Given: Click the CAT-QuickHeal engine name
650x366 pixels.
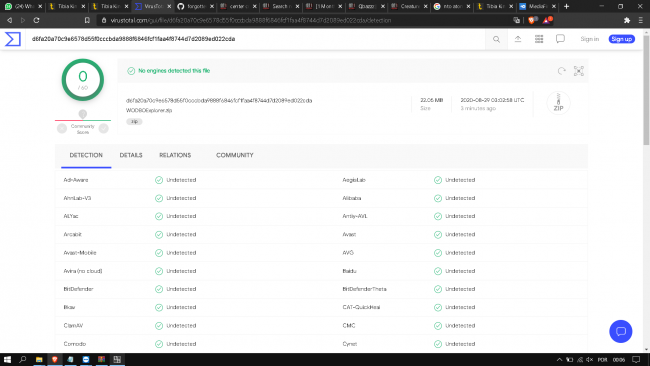Looking at the screenshot, I should pyautogui.click(x=361, y=307).
